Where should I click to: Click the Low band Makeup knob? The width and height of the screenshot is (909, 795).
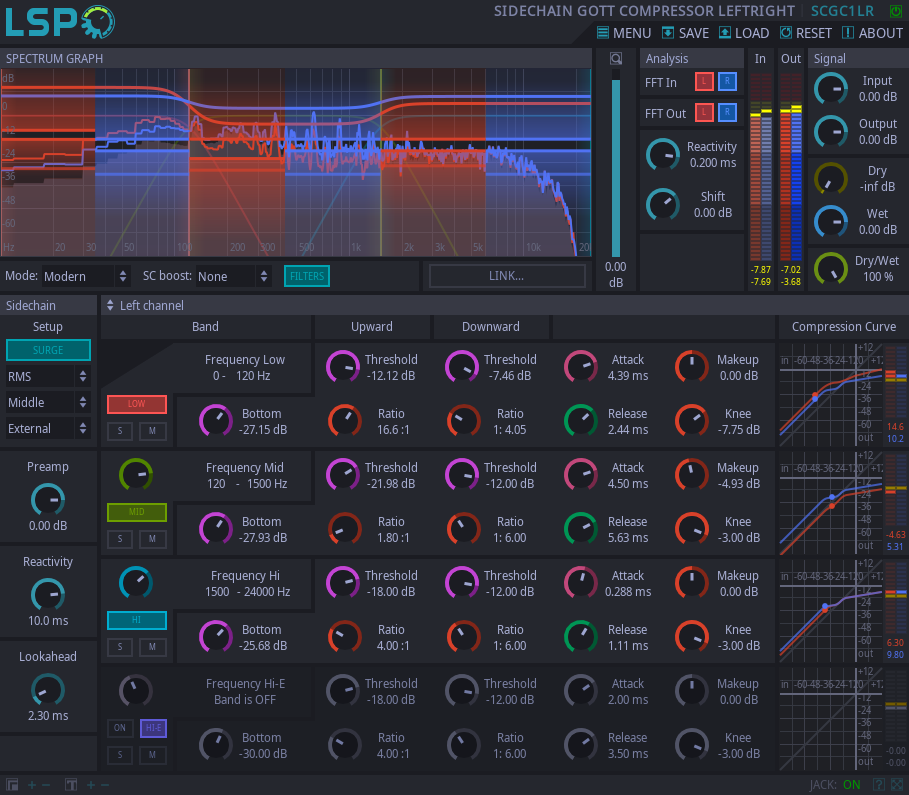[x=692, y=367]
